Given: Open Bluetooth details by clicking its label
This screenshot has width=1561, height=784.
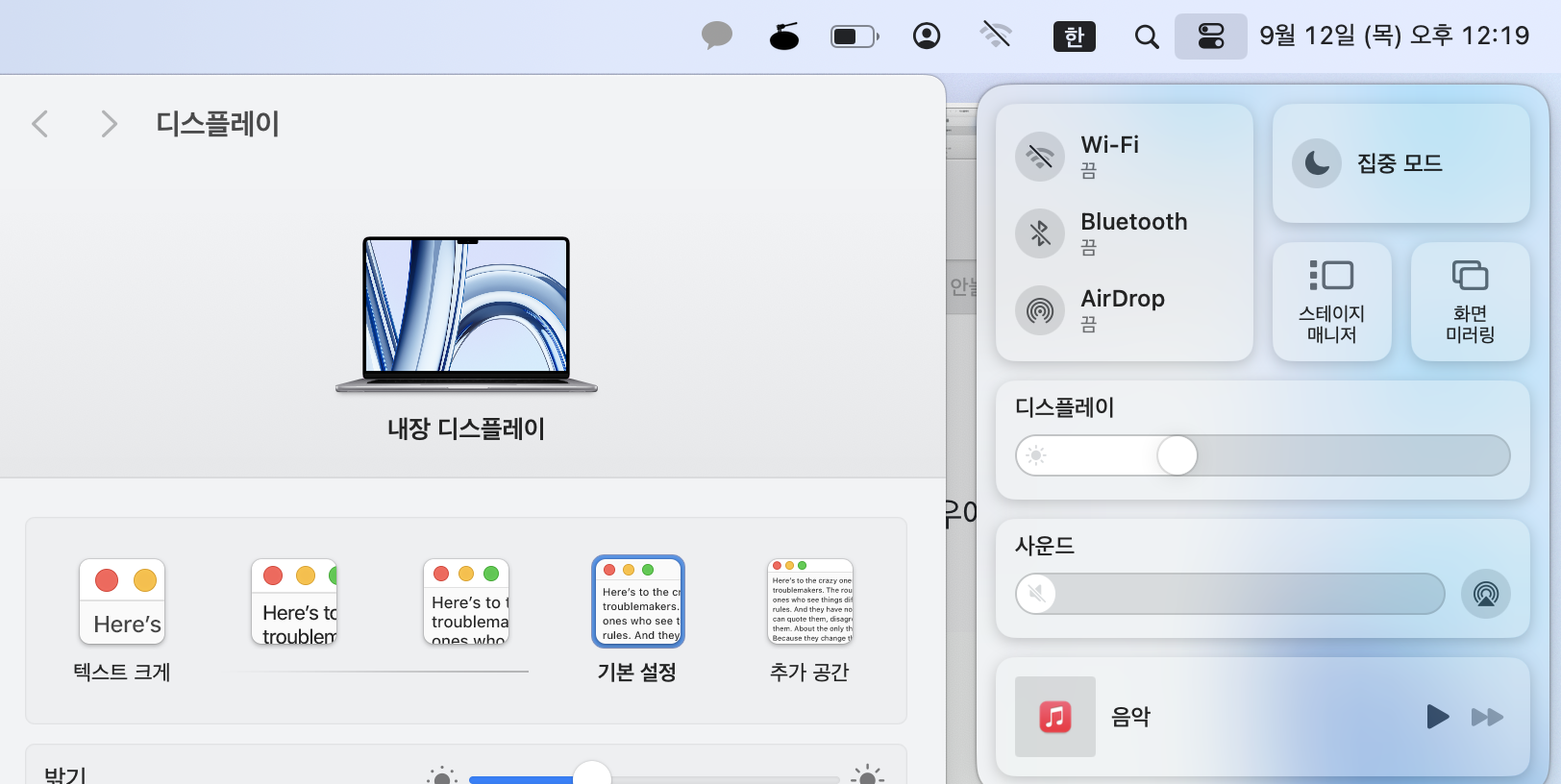Looking at the screenshot, I should click(x=1134, y=222).
